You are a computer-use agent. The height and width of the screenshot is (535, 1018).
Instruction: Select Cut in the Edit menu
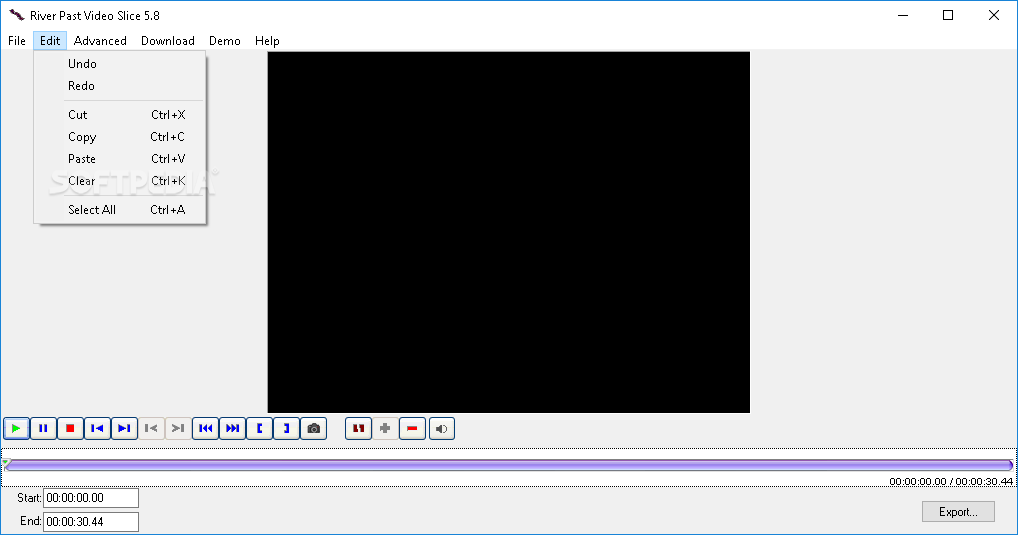pos(120,115)
